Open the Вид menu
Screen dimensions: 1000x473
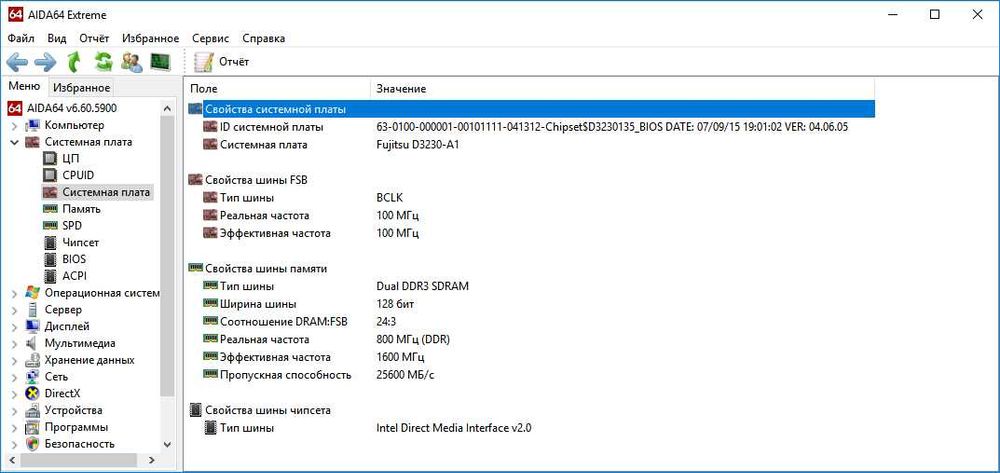click(x=57, y=38)
